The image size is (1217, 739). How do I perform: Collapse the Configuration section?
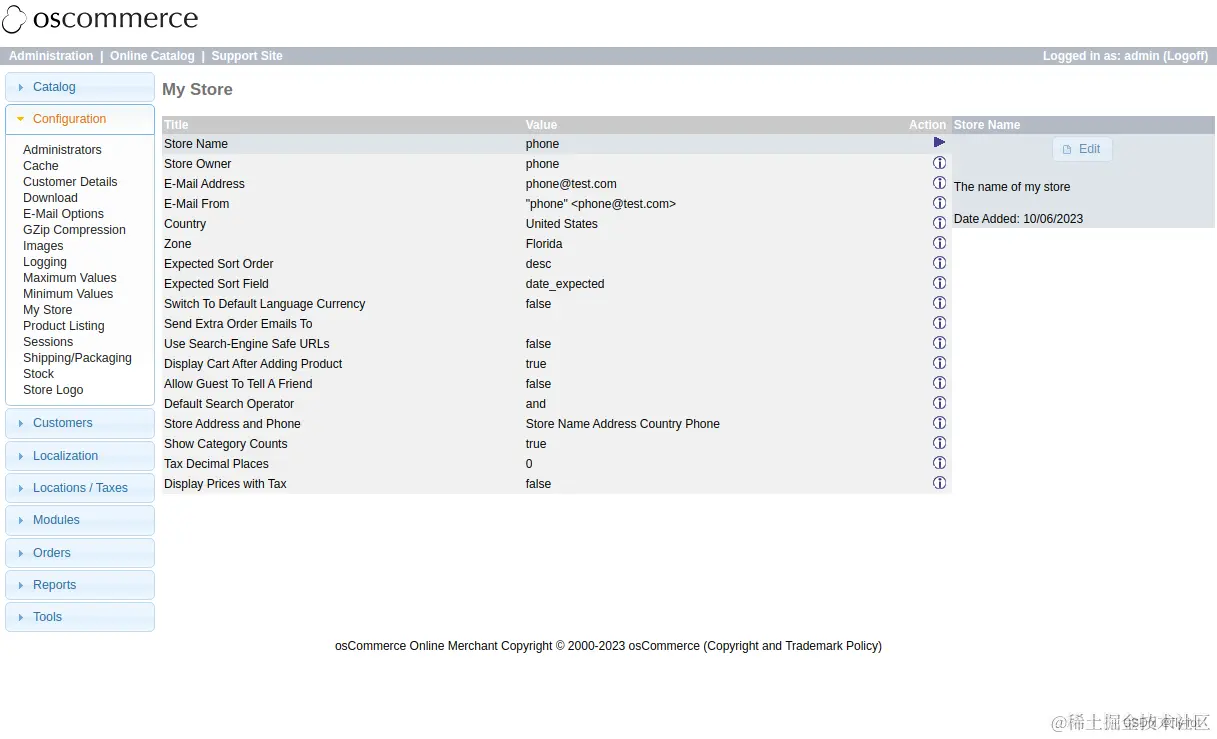(x=80, y=119)
